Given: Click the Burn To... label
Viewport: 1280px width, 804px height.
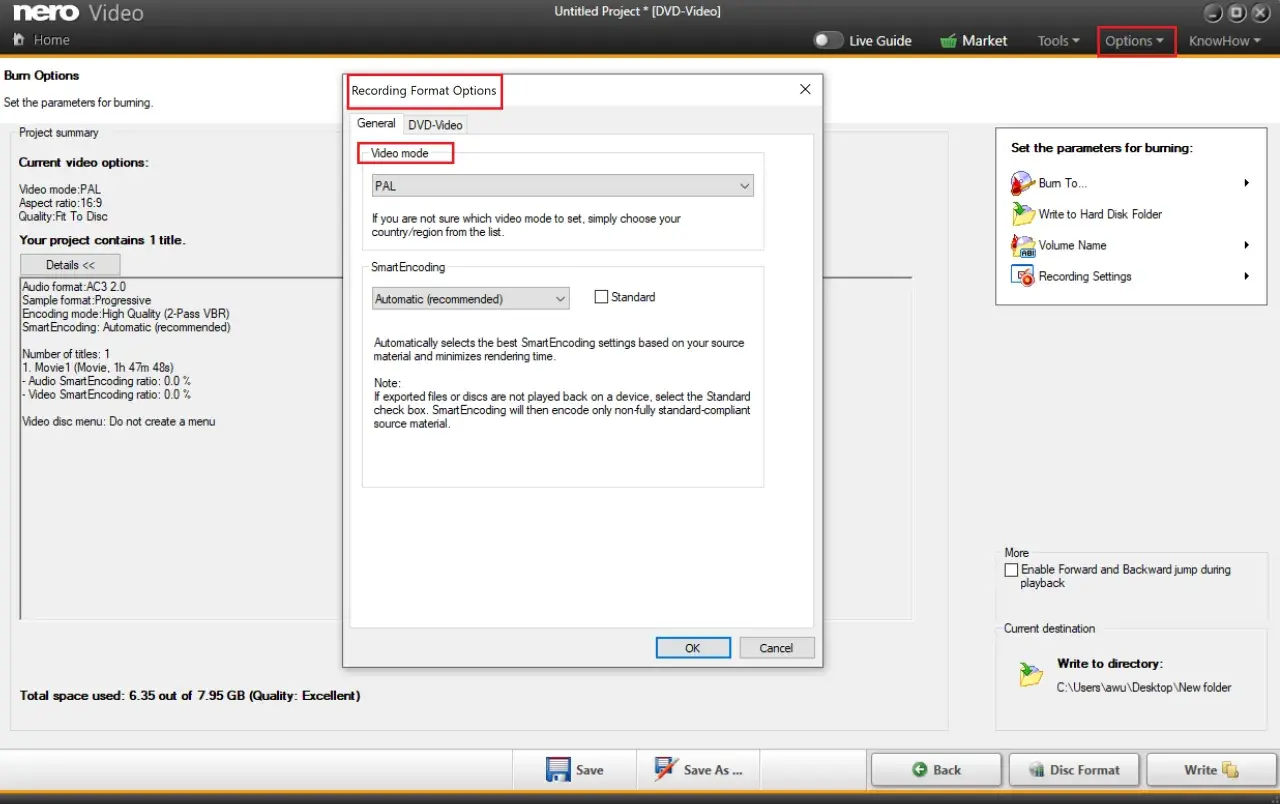Looking at the screenshot, I should pyautogui.click(x=1062, y=183).
